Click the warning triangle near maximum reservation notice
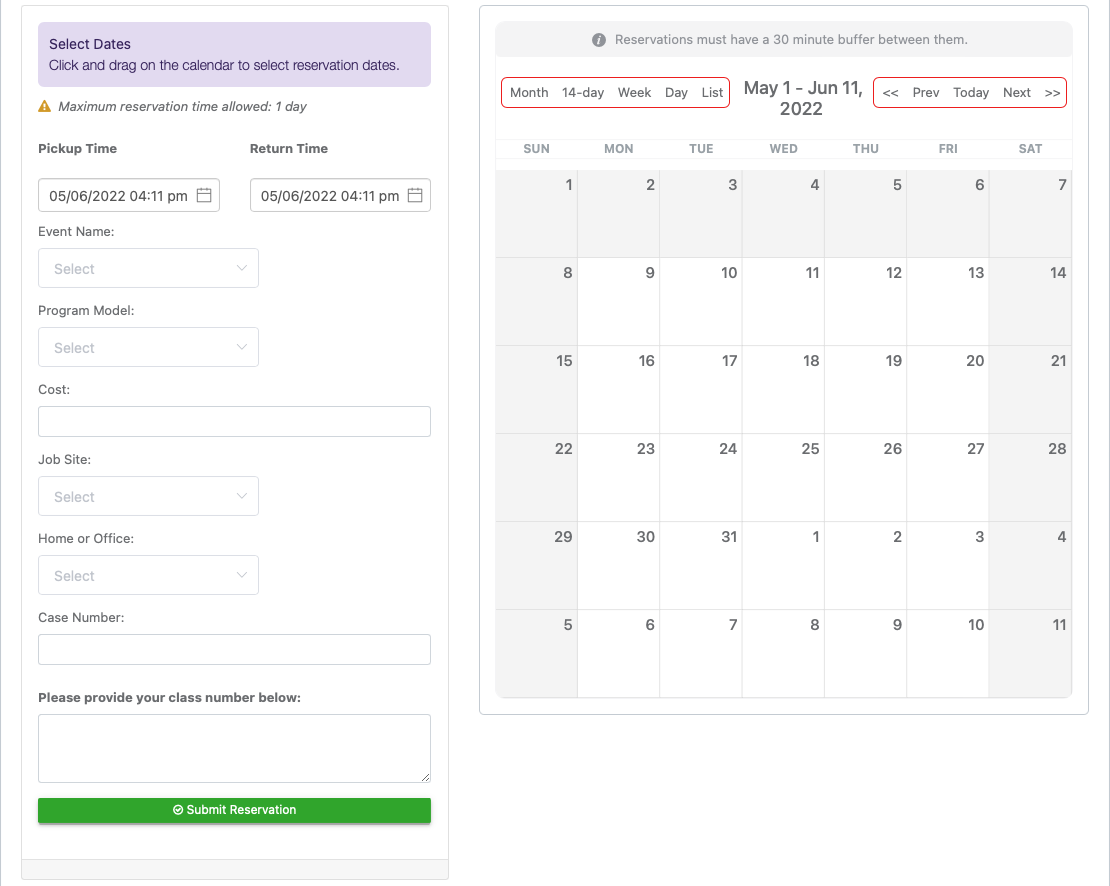Image resolution: width=1110 pixels, height=886 pixels. click(44, 106)
